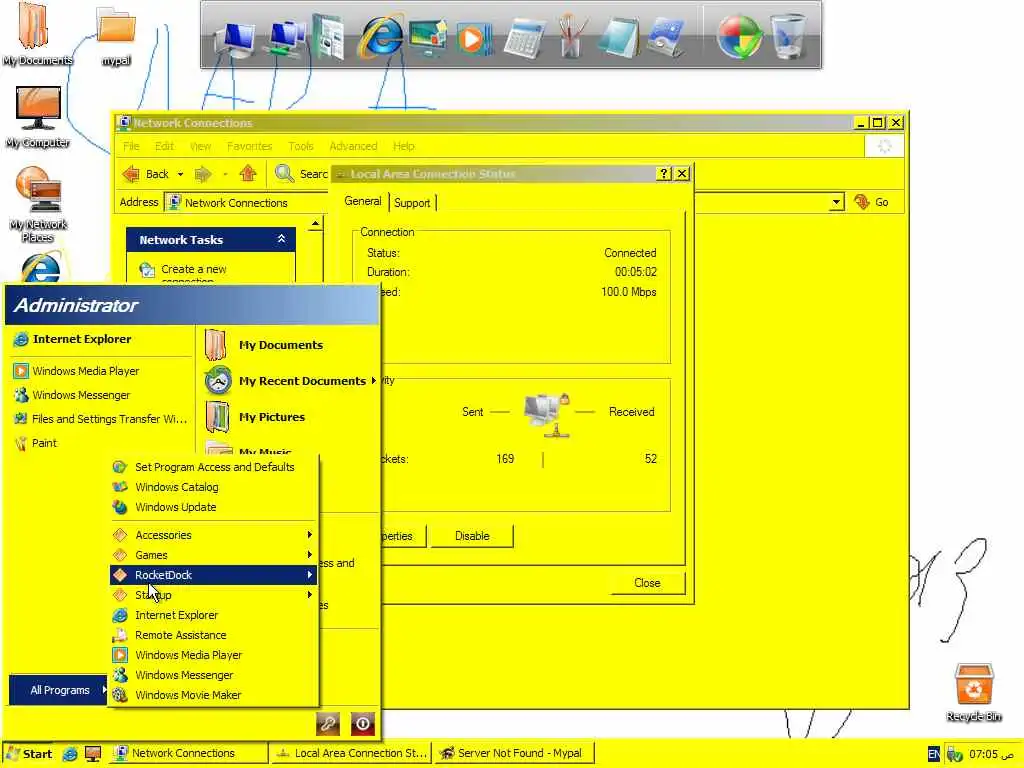Open Calculator icon in RocketDock
Viewport: 1024px width, 768px height.
click(524, 38)
